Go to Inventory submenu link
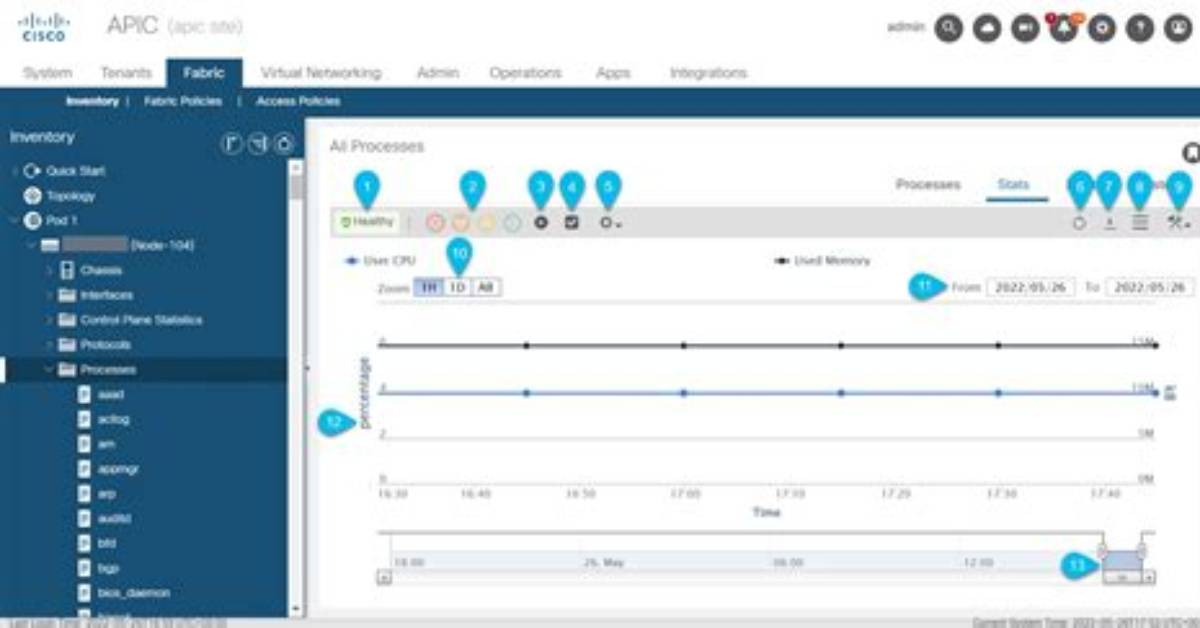The image size is (1200, 628). (92, 101)
